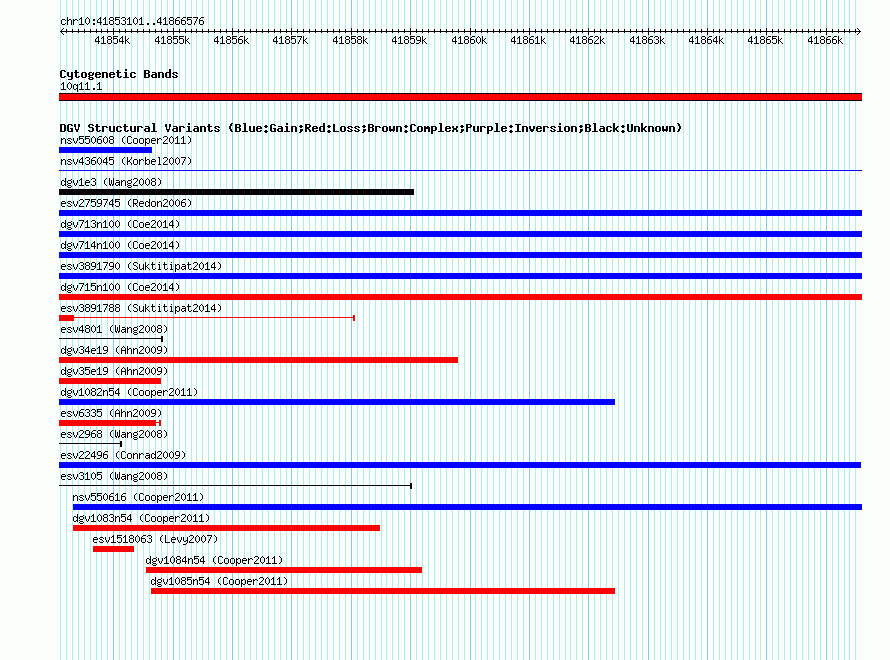Image resolution: width=890 pixels, height=660 pixels.
Task: Click the 41863k ruler tick label
Action: tap(647, 40)
